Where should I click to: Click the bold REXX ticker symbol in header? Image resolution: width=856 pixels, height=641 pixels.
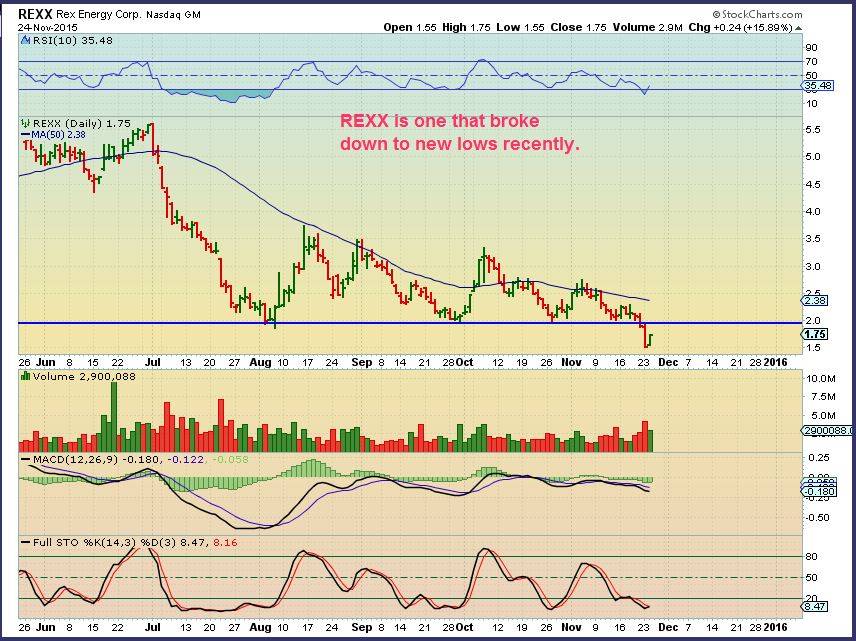tap(35, 14)
